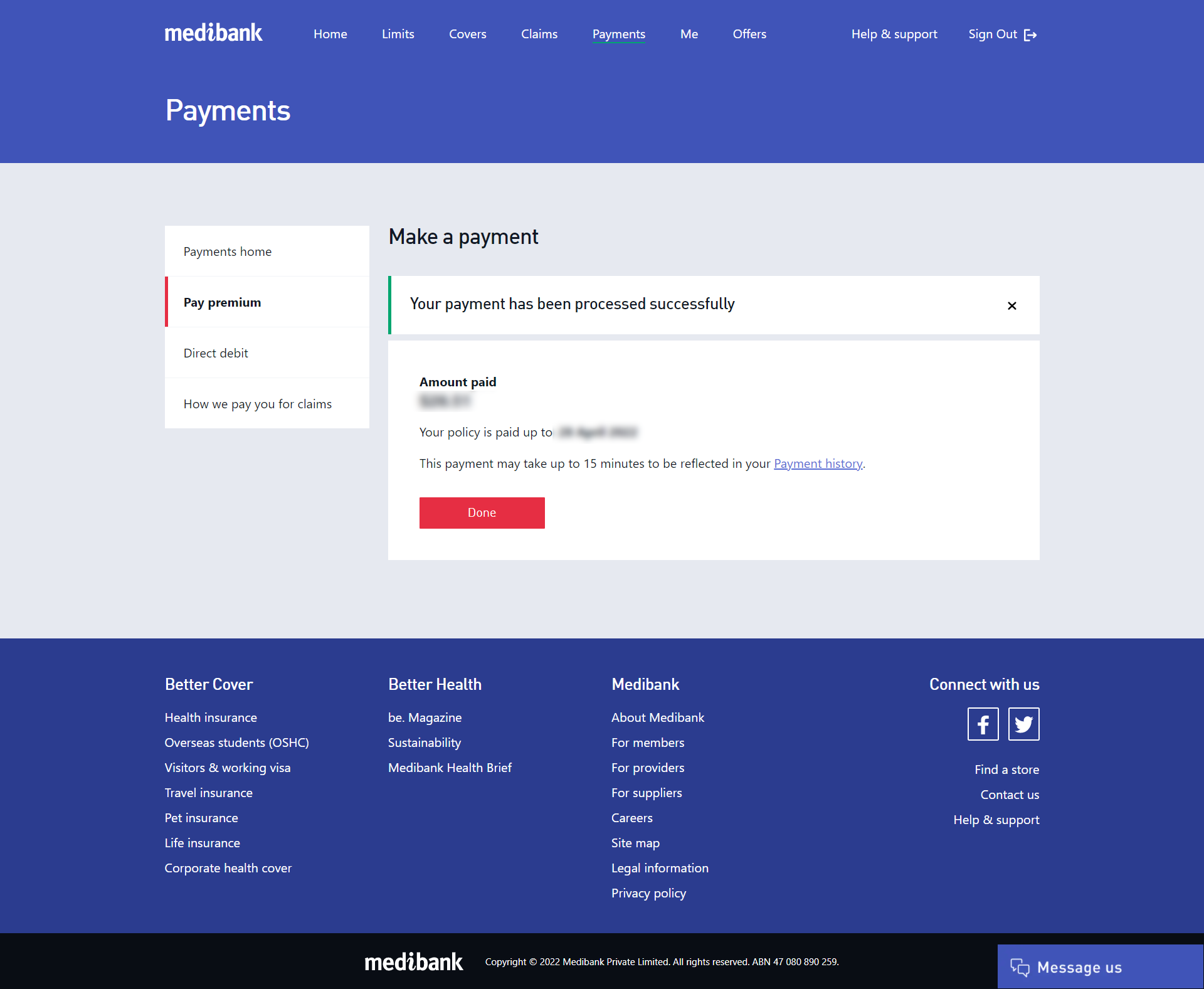Image resolution: width=1204 pixels, height=989 pixels.
Task: Select the Claims menu tab
Action: [539, 33]
